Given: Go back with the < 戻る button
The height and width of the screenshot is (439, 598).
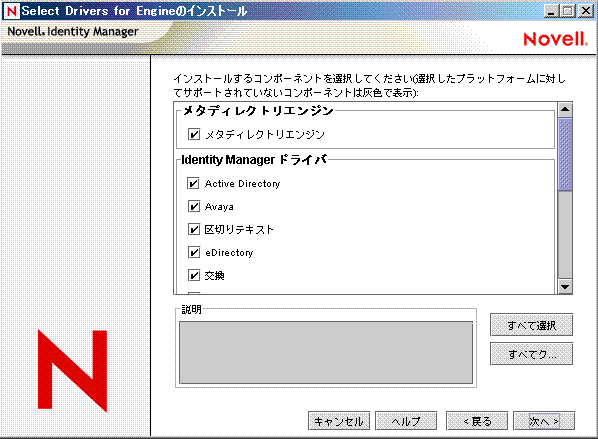Looking at the screenshot, I should pyautogui.click(x=477, y=421).
